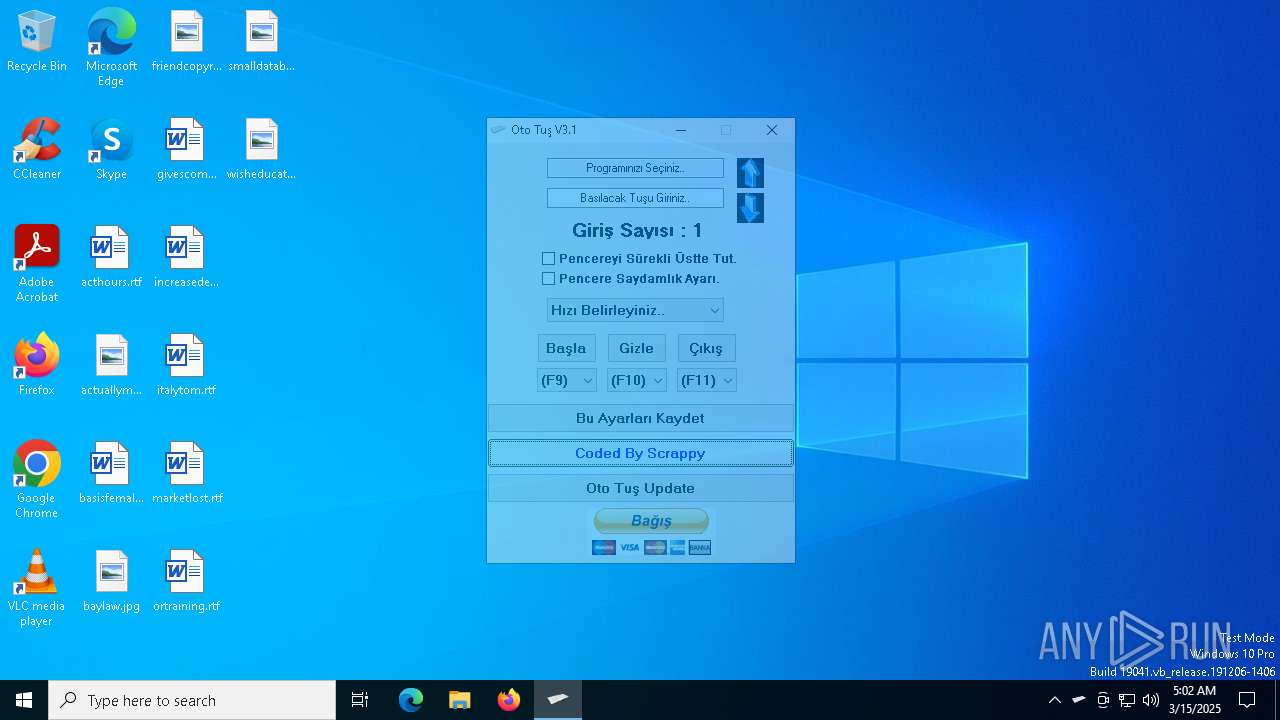The height and width of the screenshot is (720, 1280).
Task: Click 'Bu Ayarları Kaydet' button
Action: (640, 418)
